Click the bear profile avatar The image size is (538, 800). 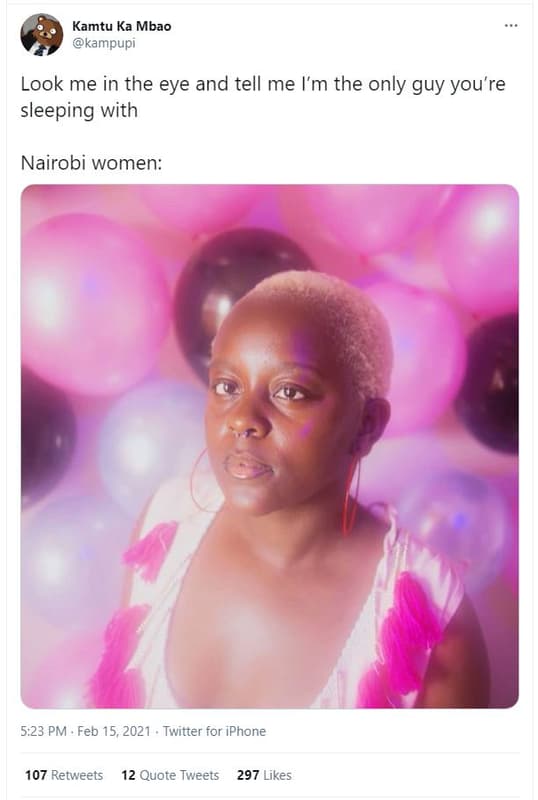[42, 35]
